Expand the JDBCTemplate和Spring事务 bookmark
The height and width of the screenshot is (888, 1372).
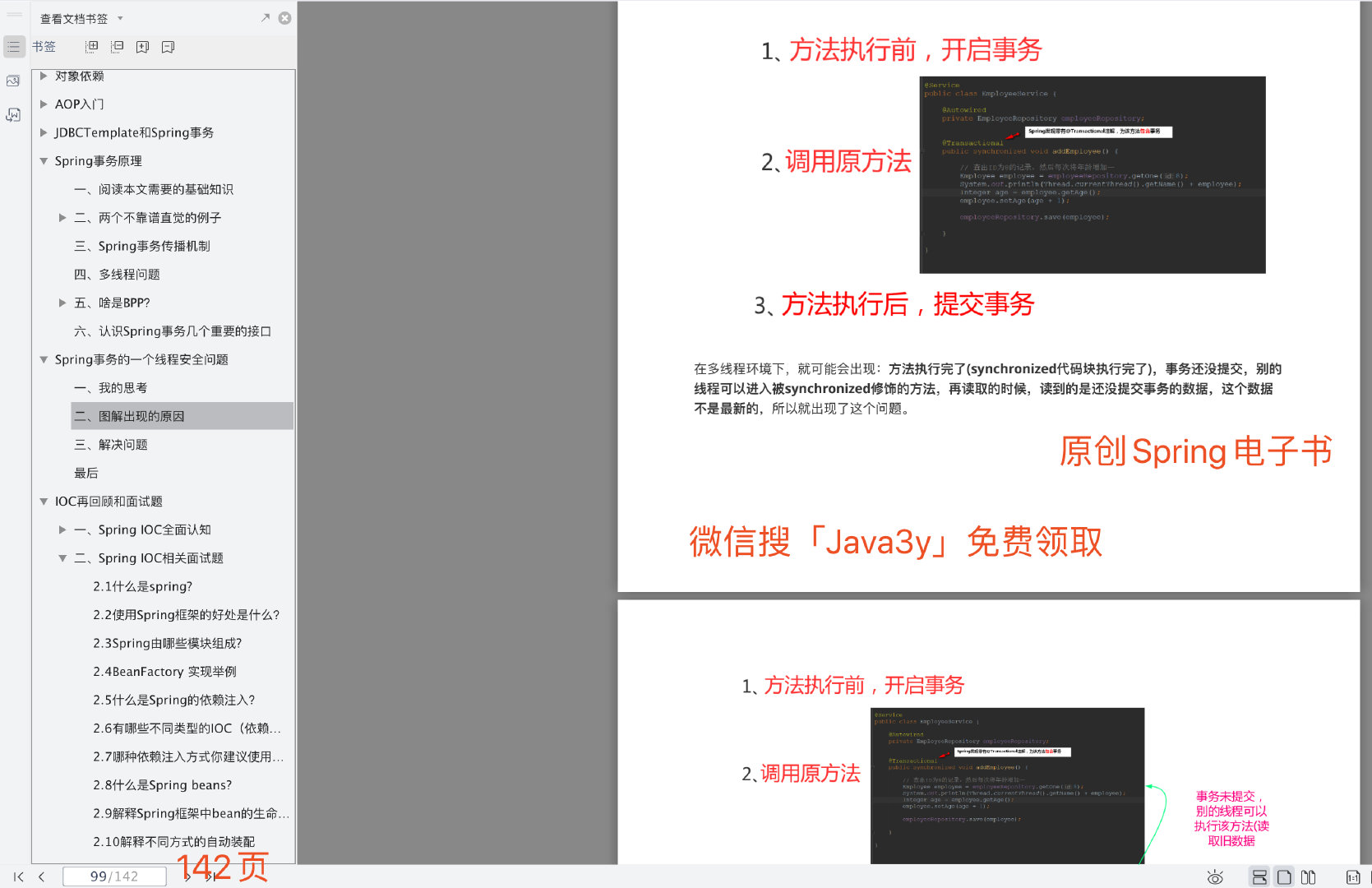44,132
